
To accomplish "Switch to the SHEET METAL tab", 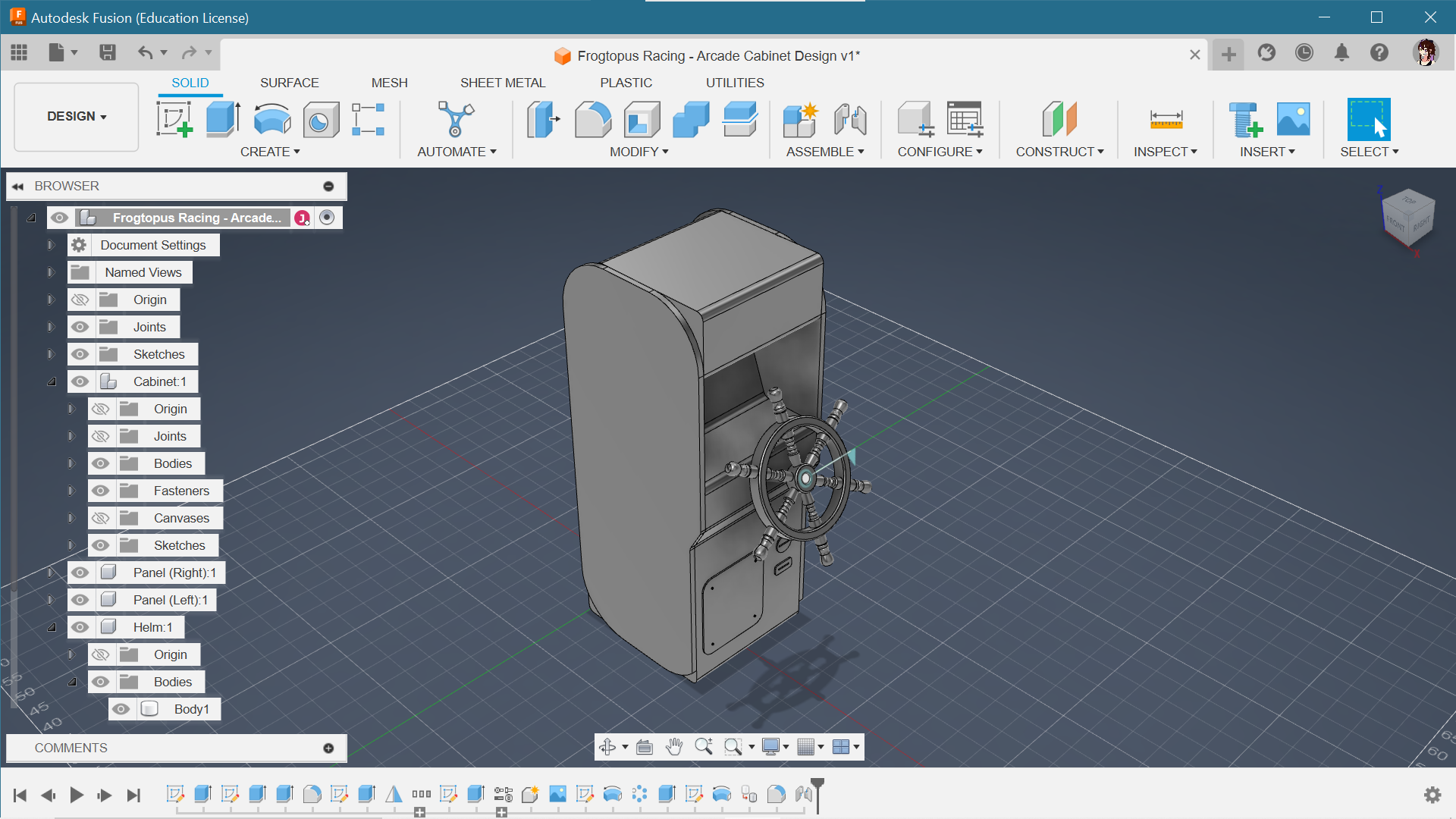I will pyautogui.click(x=502, y=83).
